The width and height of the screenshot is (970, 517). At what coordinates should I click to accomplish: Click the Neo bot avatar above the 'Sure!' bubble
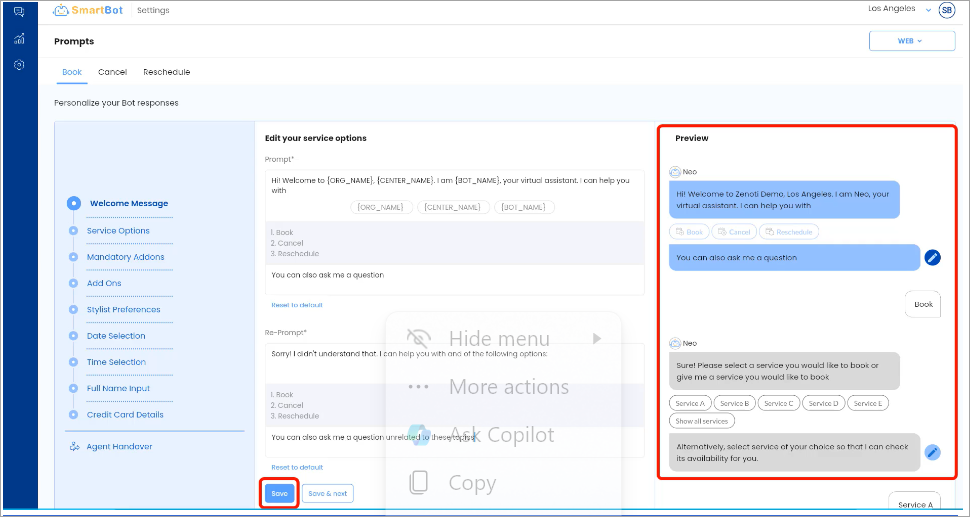(x=675, y=343)
